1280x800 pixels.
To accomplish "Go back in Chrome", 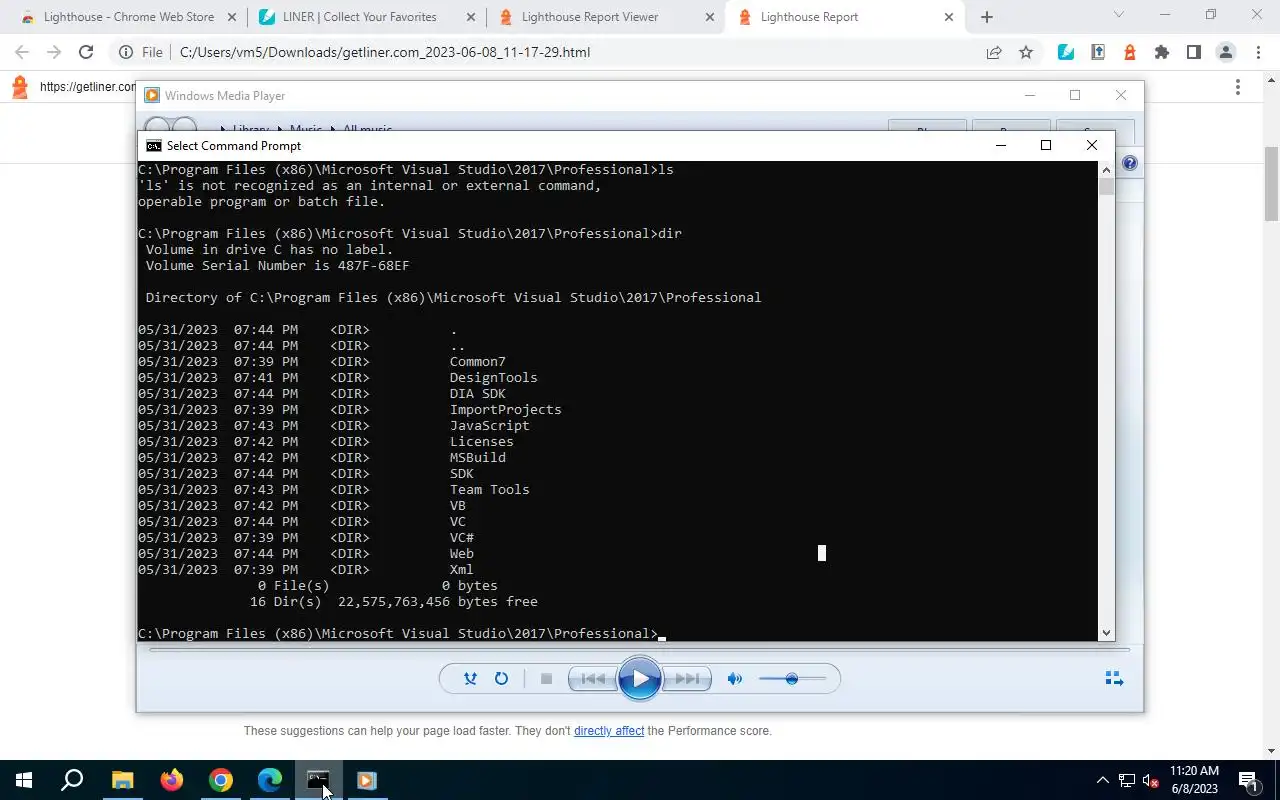I will click(x=22, y=52).
